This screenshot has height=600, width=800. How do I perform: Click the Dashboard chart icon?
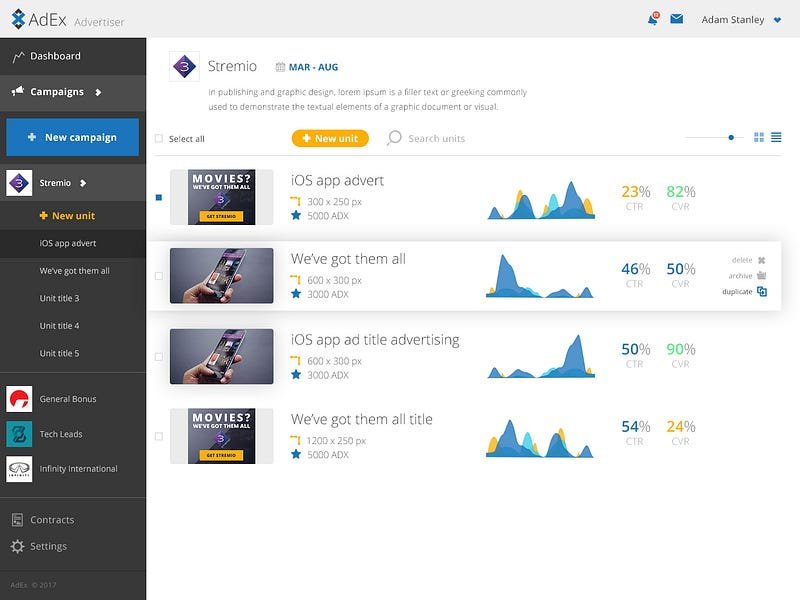(x=18, y=56)
